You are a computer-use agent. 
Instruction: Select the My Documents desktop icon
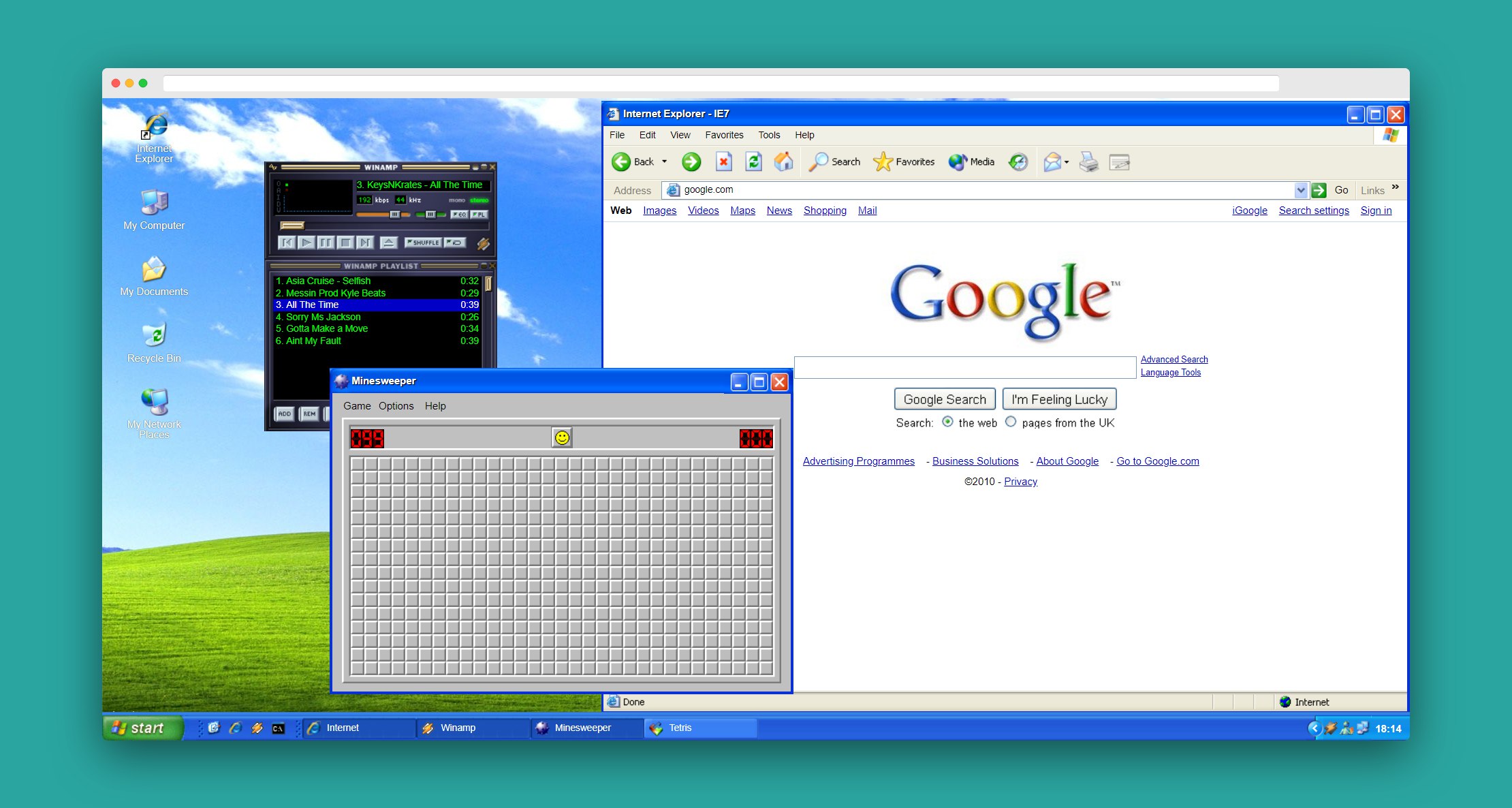[154, 277]
